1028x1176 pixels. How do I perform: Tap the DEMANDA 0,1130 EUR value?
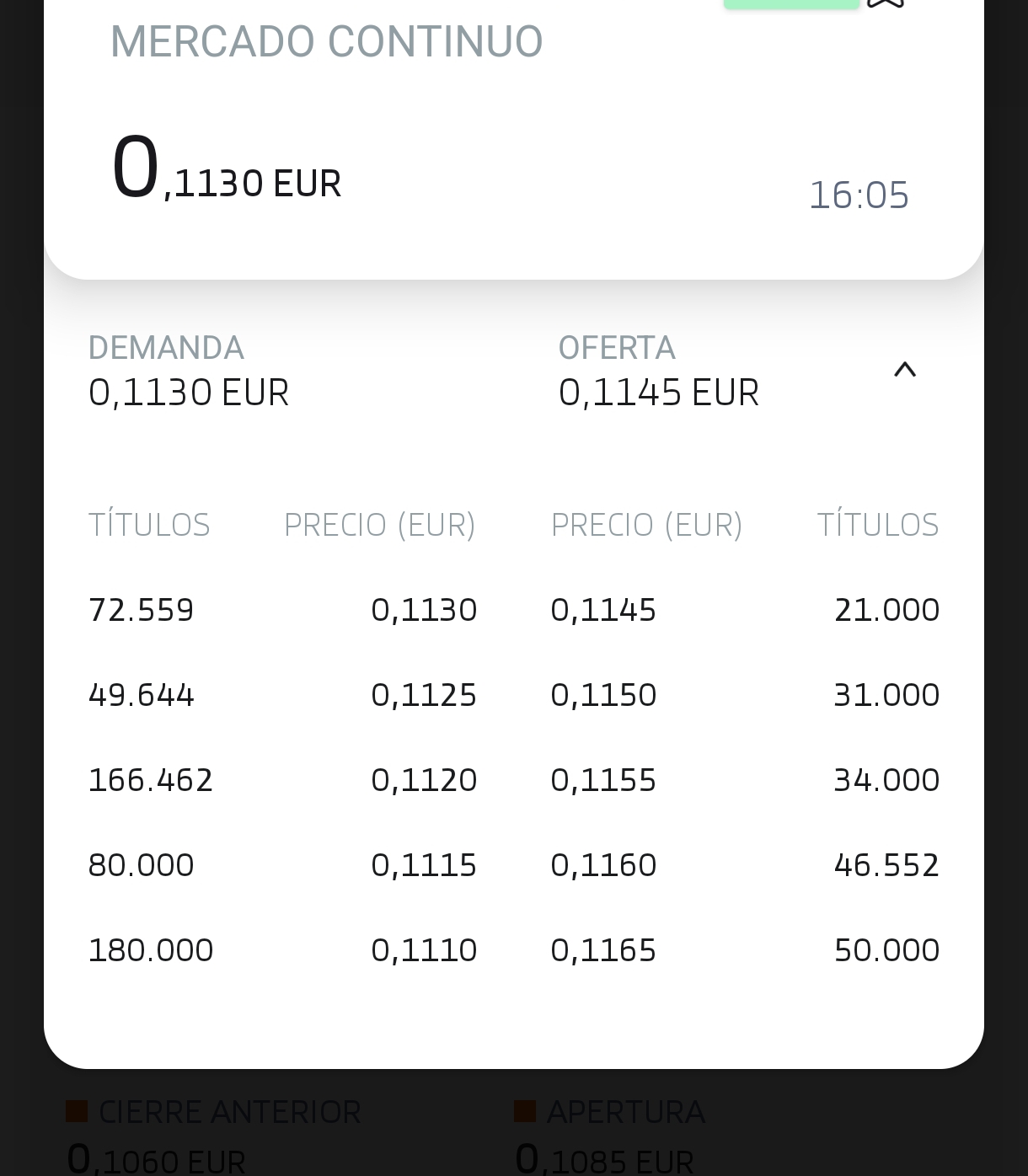tap(189, 393)
